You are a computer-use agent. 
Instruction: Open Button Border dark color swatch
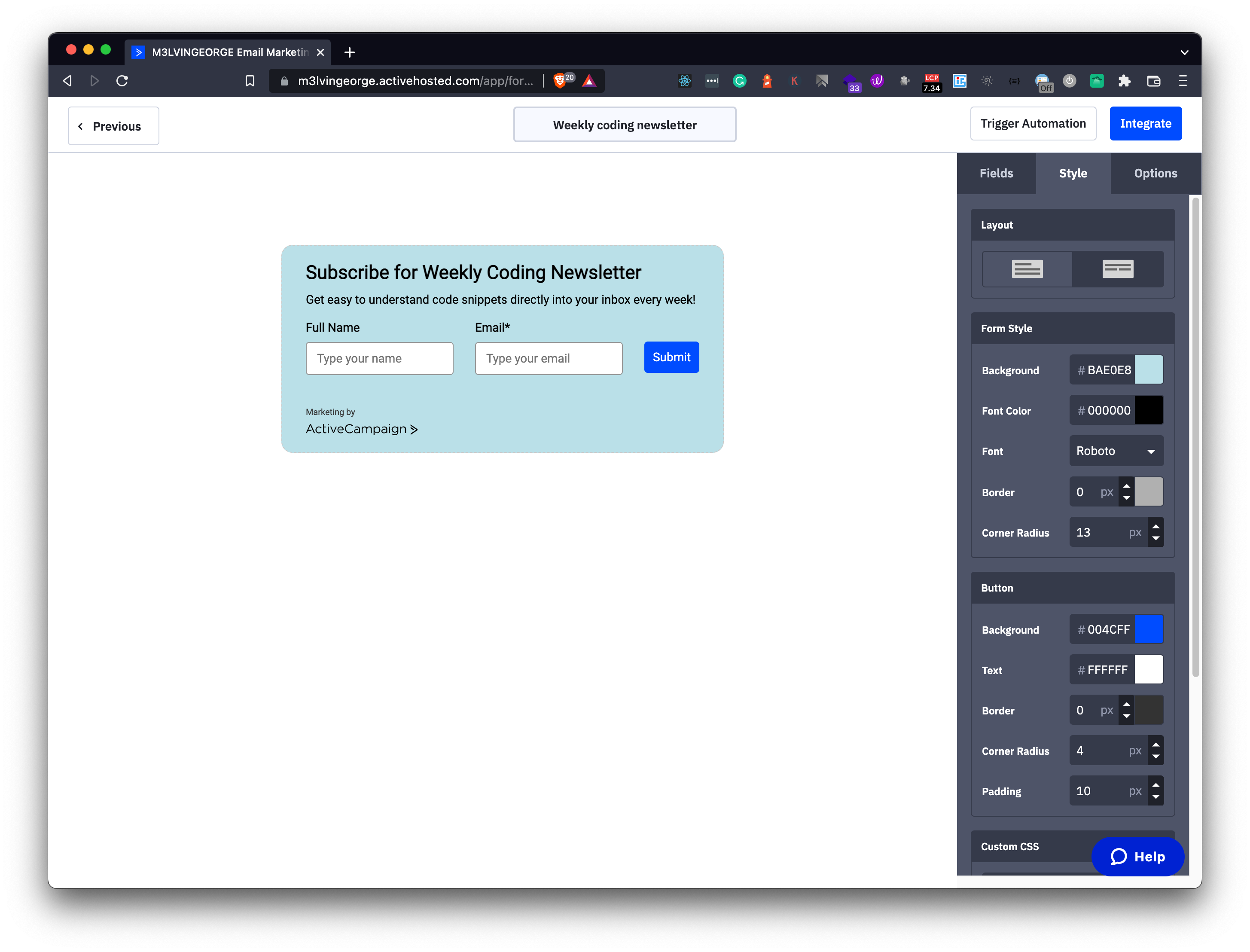coord(1149,710)
